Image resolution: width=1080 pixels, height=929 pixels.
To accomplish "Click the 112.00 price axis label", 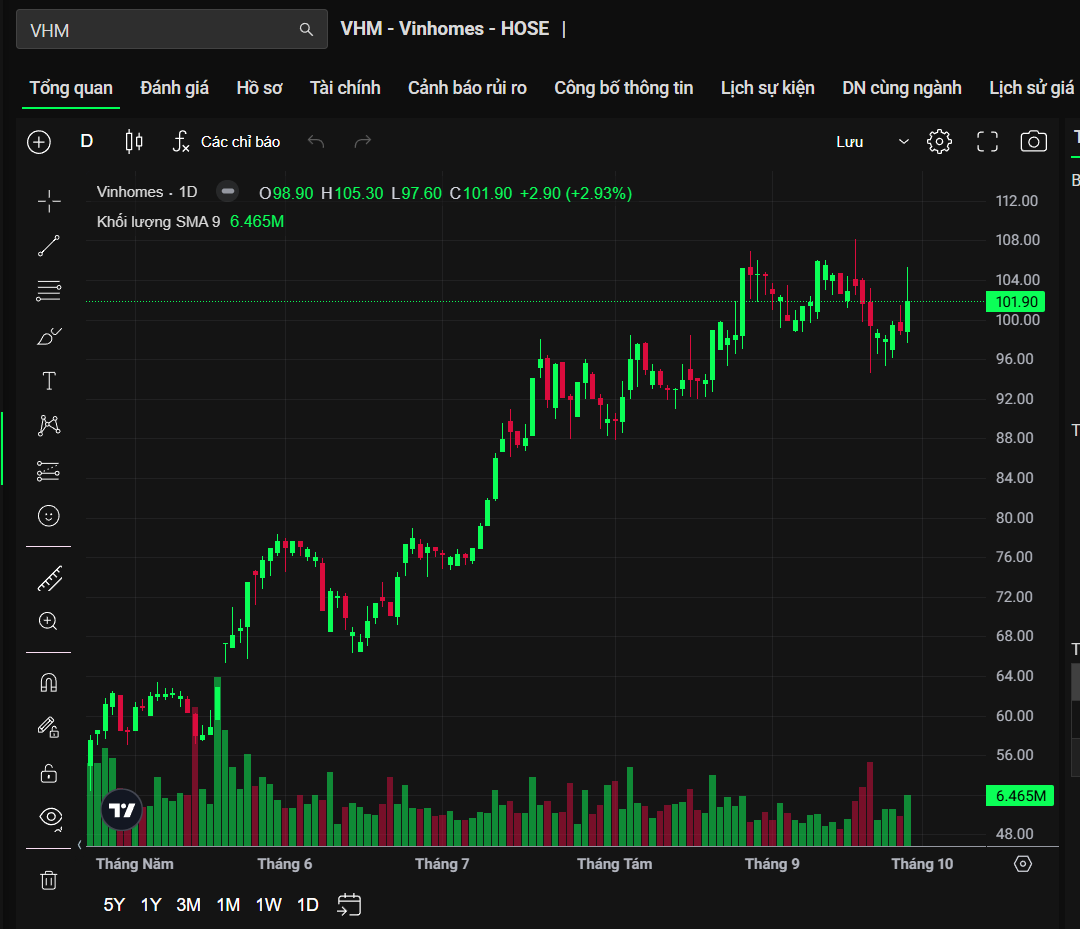I will coord(1017,201).
